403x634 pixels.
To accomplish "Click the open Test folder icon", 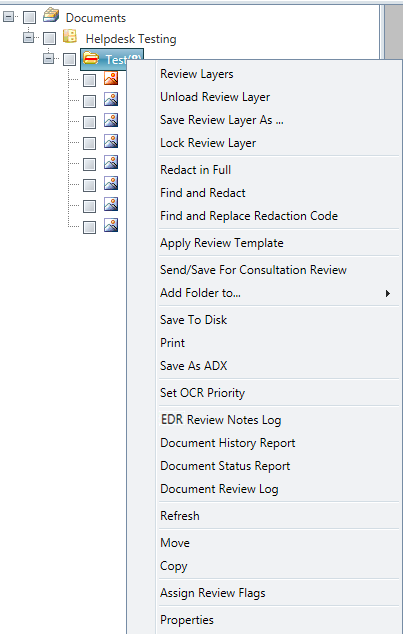I will (91, 59).
